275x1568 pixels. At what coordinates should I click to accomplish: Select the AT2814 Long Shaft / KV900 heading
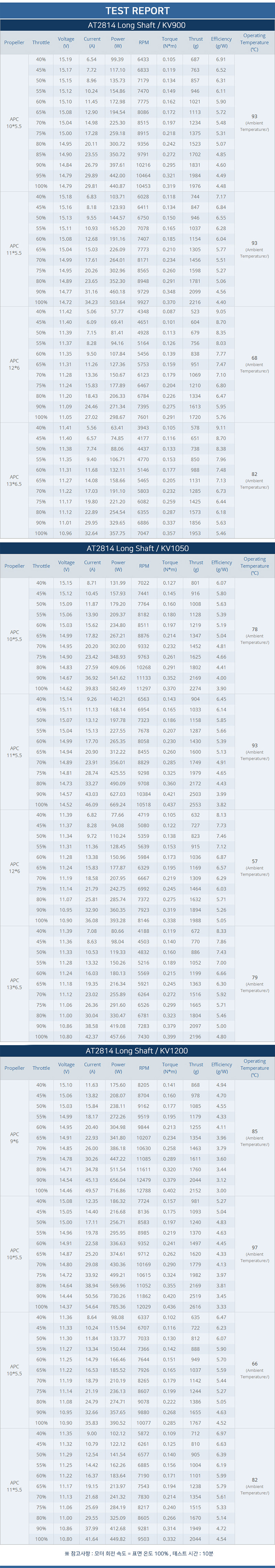137,25
